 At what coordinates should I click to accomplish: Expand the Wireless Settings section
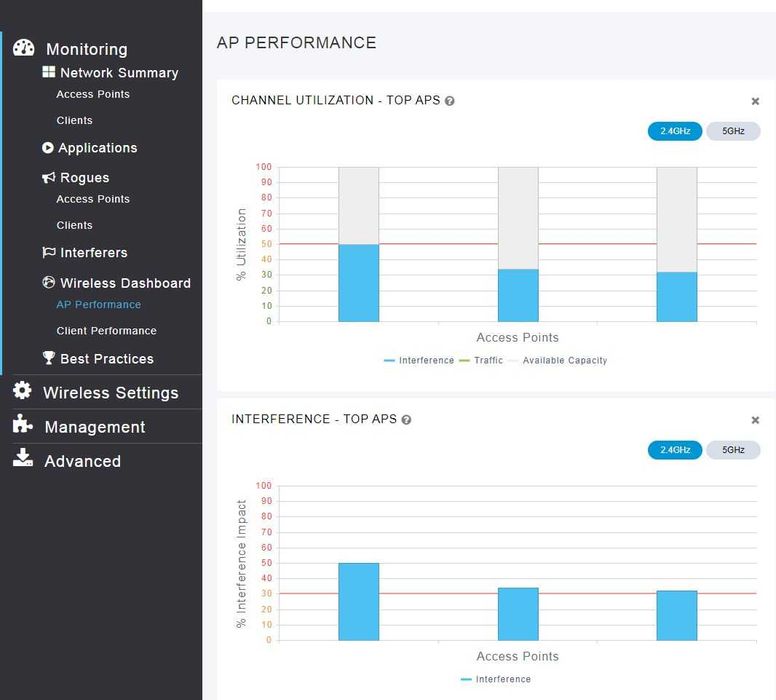point(111,393)
